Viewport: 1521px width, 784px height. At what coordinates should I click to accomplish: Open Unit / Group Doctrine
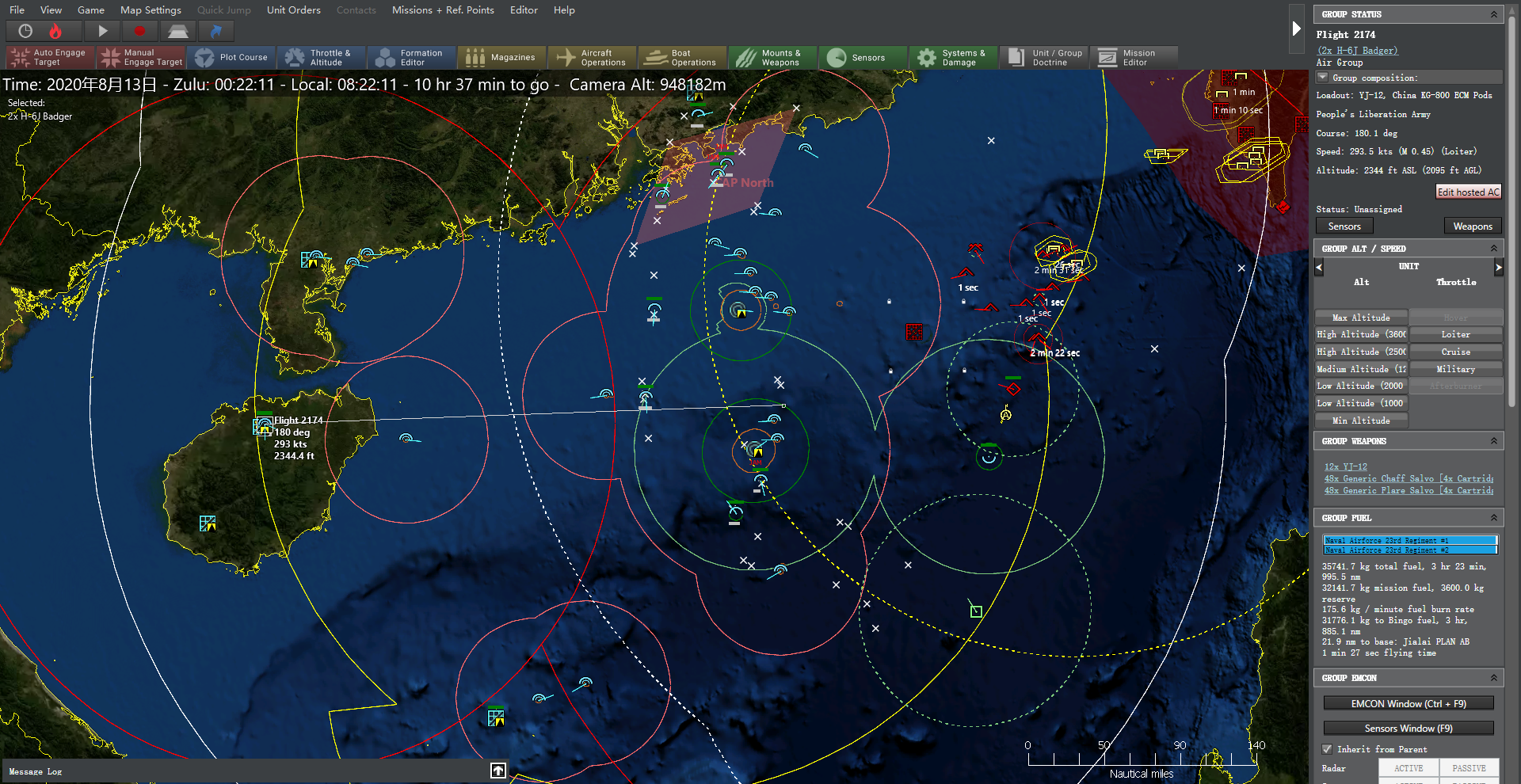[x=1046, y=57]
